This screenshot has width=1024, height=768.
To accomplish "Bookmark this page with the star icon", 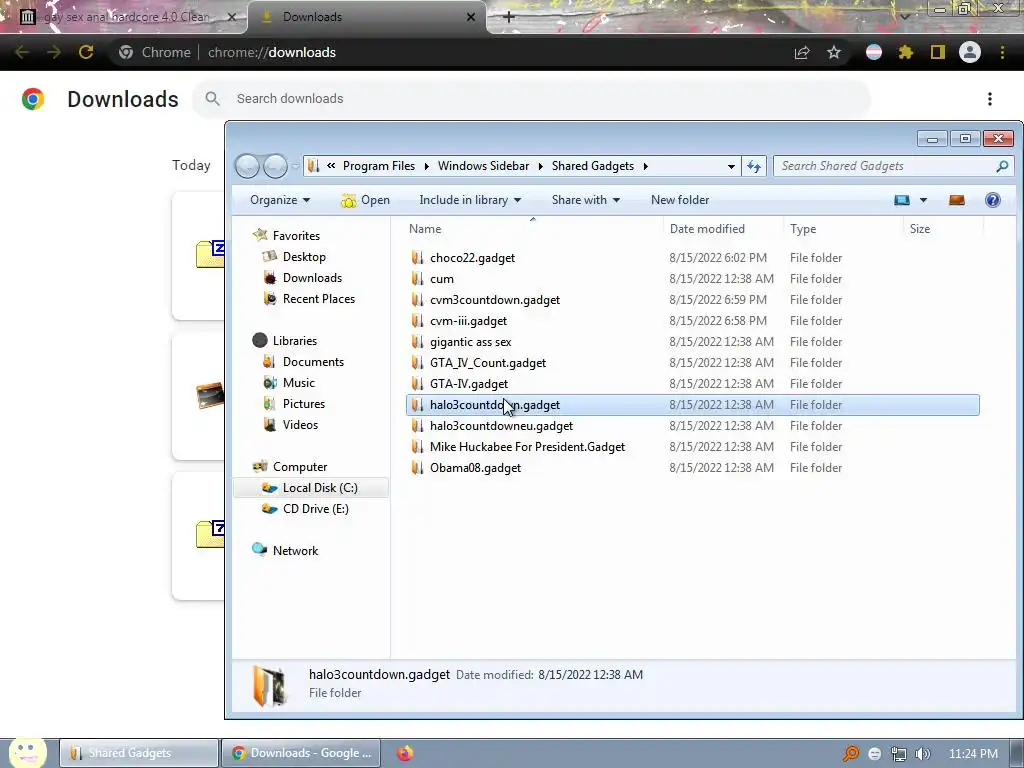I will click(x=834, y=52).
